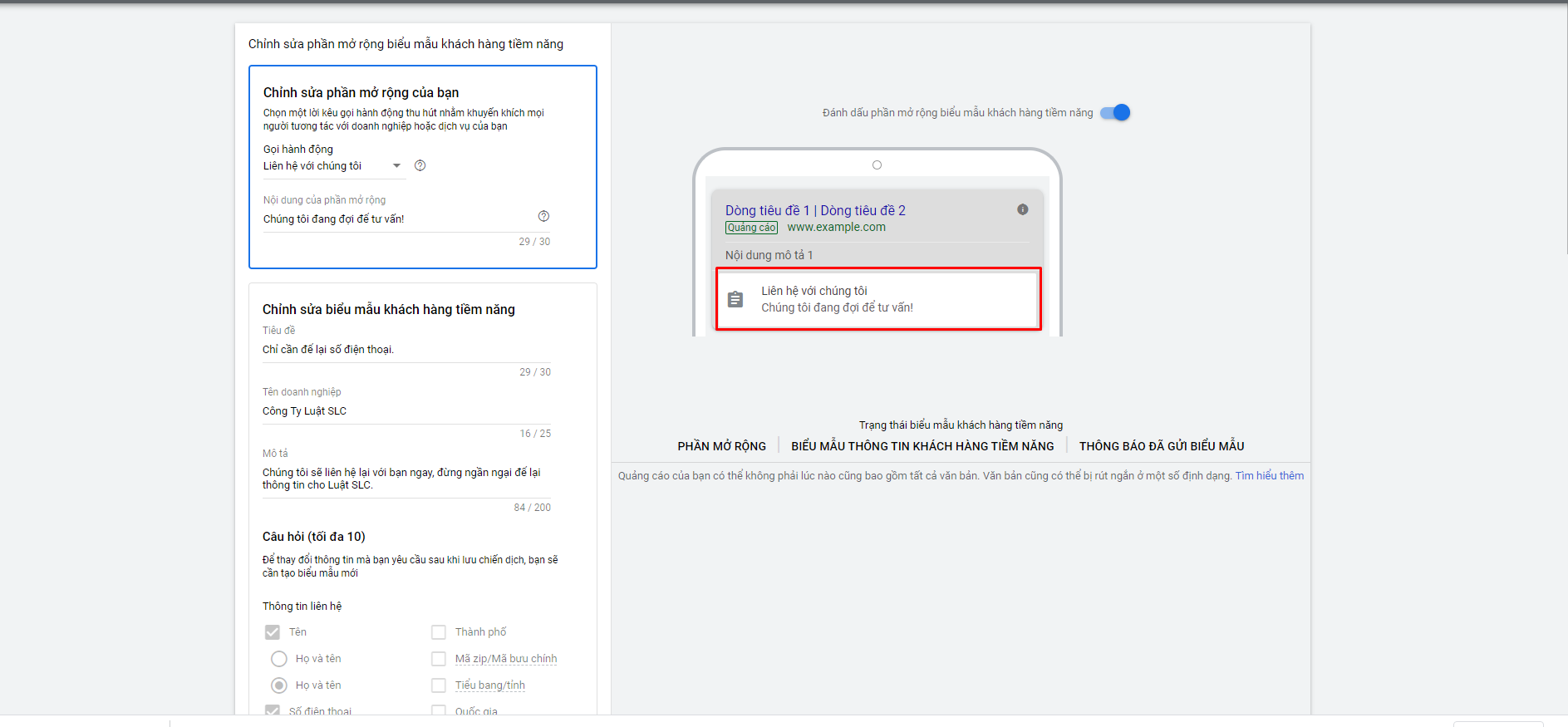Viewport: 1568px width, 727px height.
Task: Switch to BIỂU MẪU THÔNG TIN KHÁCH HÀNG TIỀM NĂNG tab
Action: click(922, 446)
